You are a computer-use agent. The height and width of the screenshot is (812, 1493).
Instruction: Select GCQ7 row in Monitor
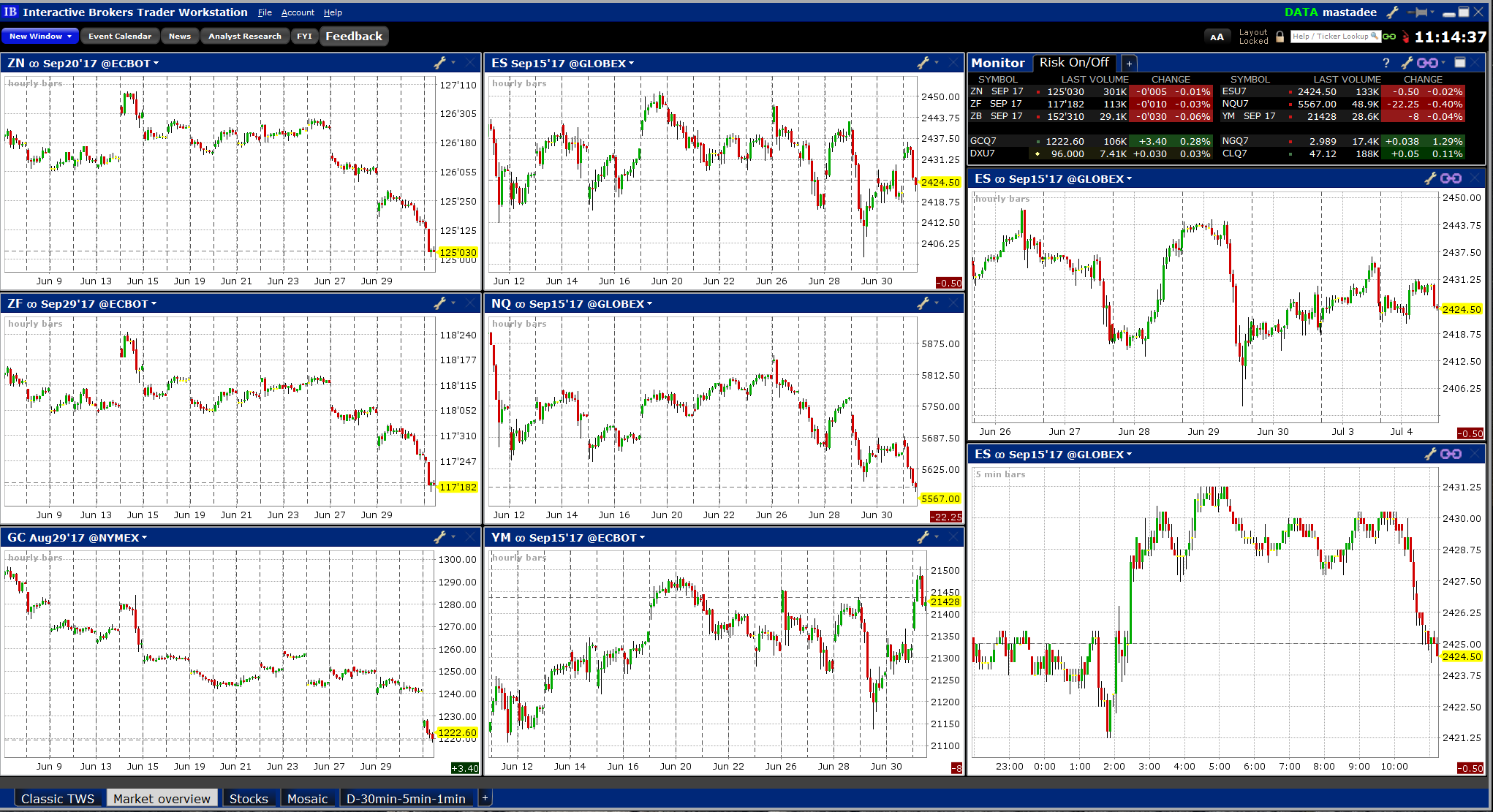pyautogui.click(x=1091, y=141)
